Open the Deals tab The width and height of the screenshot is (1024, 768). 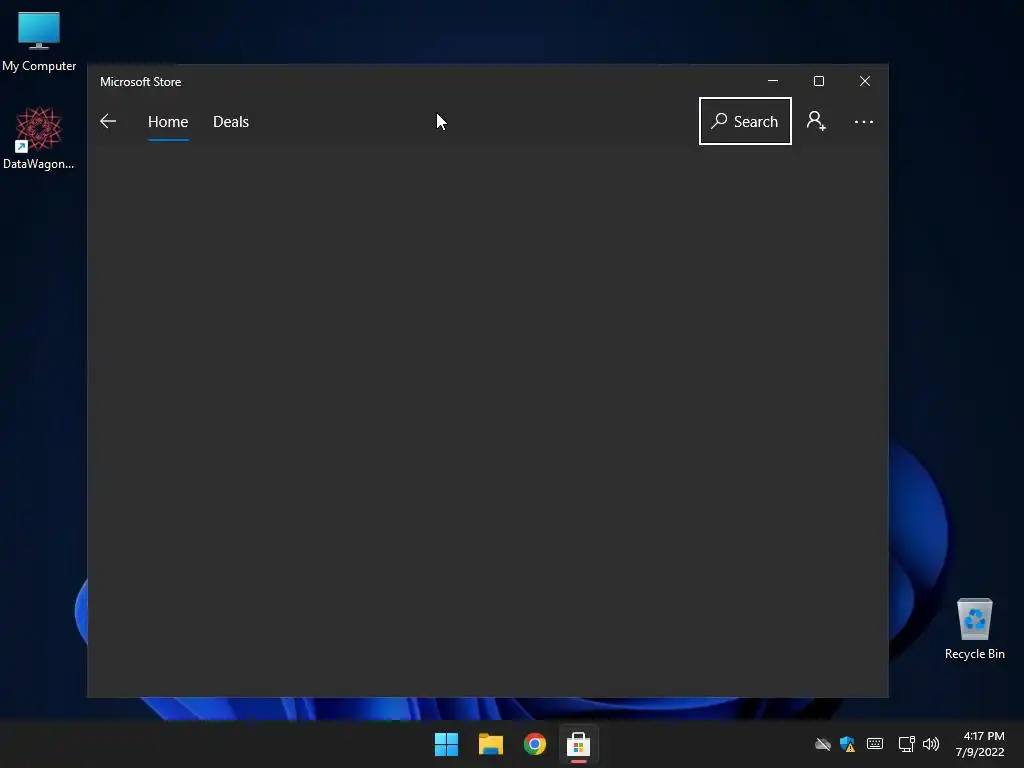click(231, 122)
